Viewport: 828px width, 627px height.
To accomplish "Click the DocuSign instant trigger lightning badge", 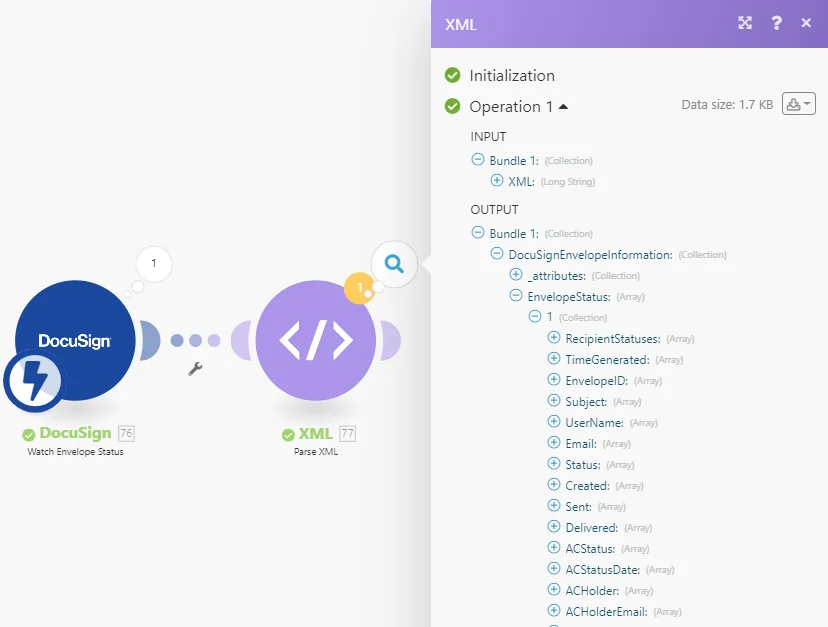I will coord(34,380).
